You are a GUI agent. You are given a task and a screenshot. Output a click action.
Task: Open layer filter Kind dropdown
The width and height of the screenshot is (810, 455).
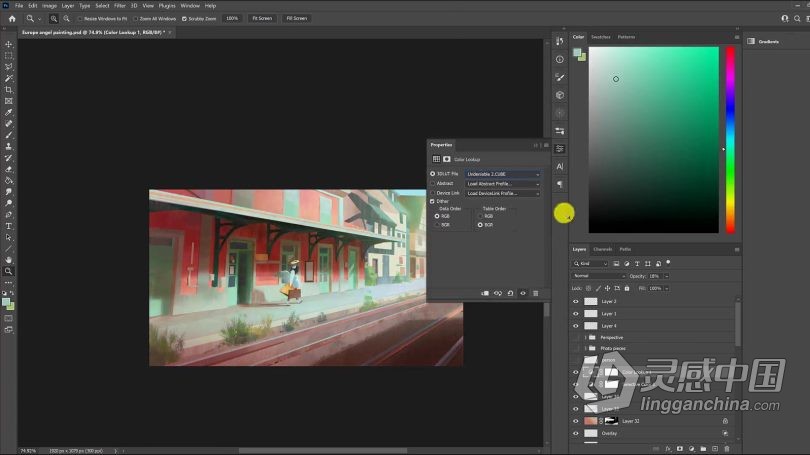pos(590,263)
